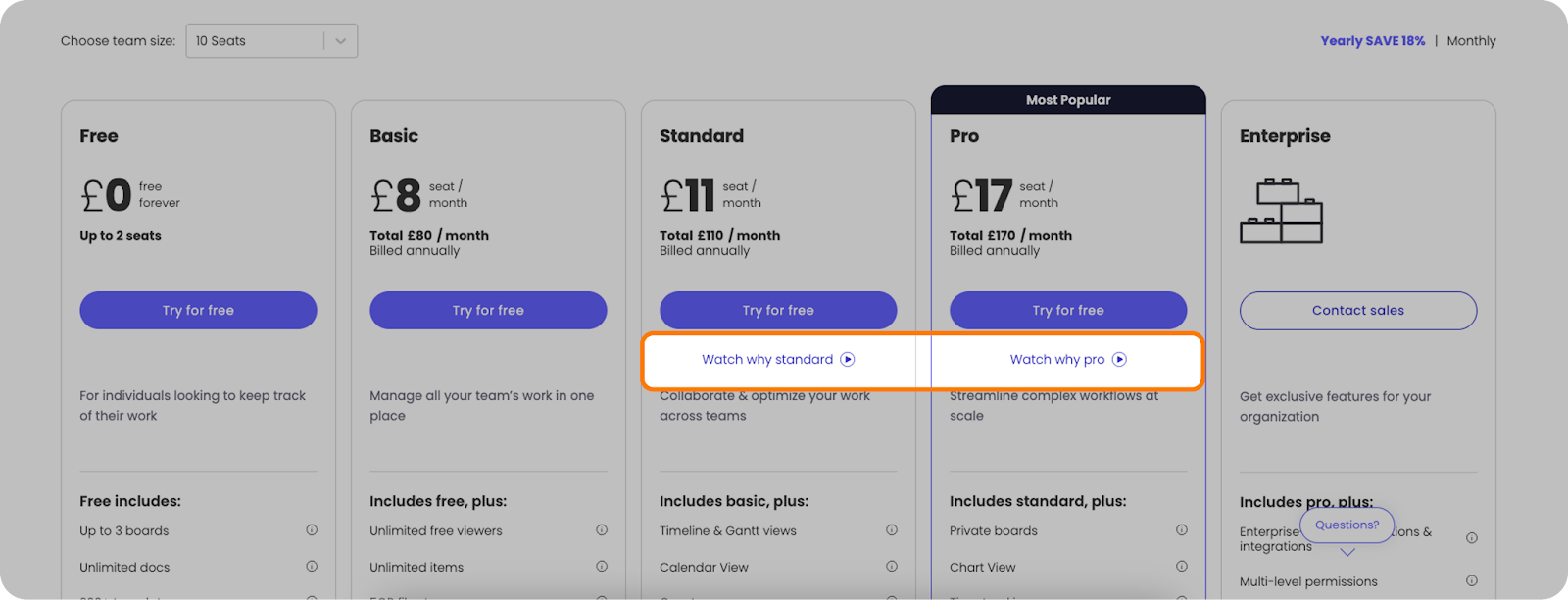Expand the chevron below Questions bubble
This screenshot has width=1568, height=600.
(1347, 553)
